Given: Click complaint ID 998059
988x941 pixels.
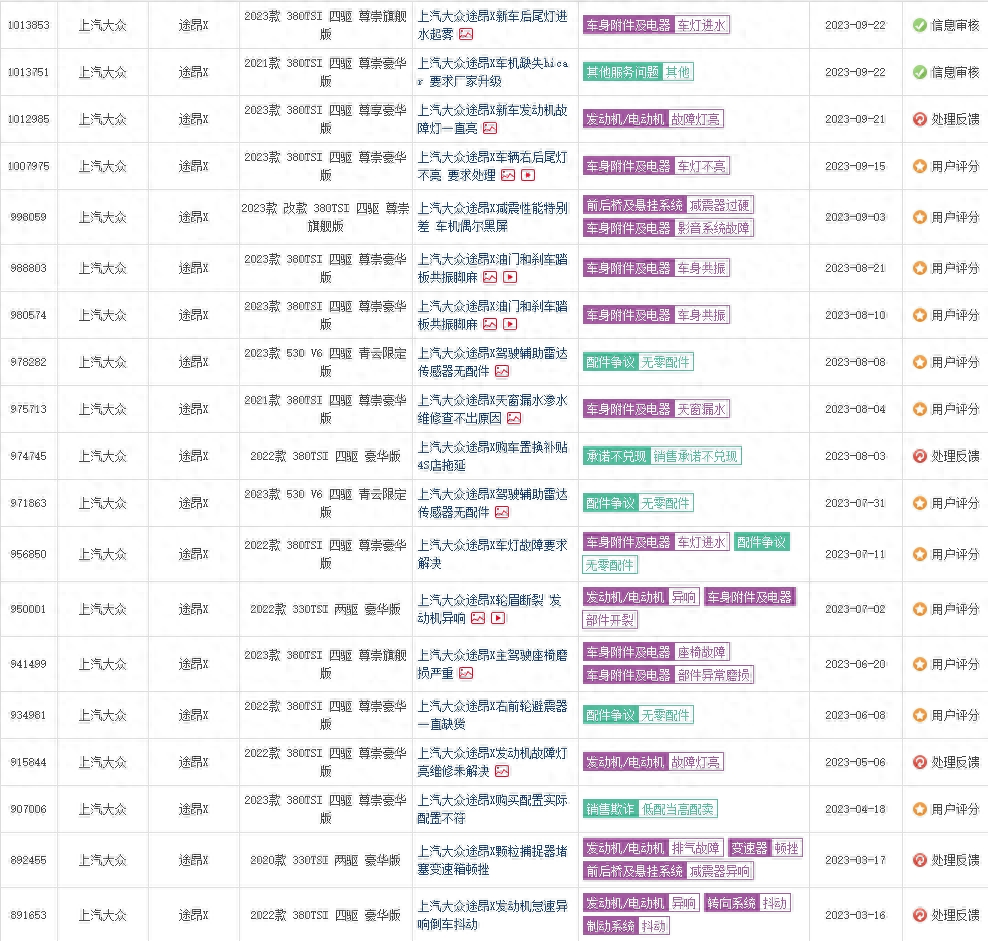Looking at the screenshot, I should click(28, 217).
